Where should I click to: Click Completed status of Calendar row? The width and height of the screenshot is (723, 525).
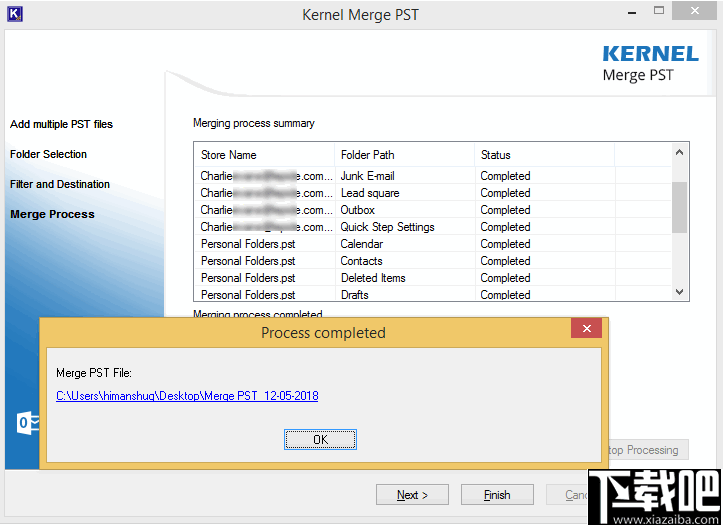(x=505, y=244)
